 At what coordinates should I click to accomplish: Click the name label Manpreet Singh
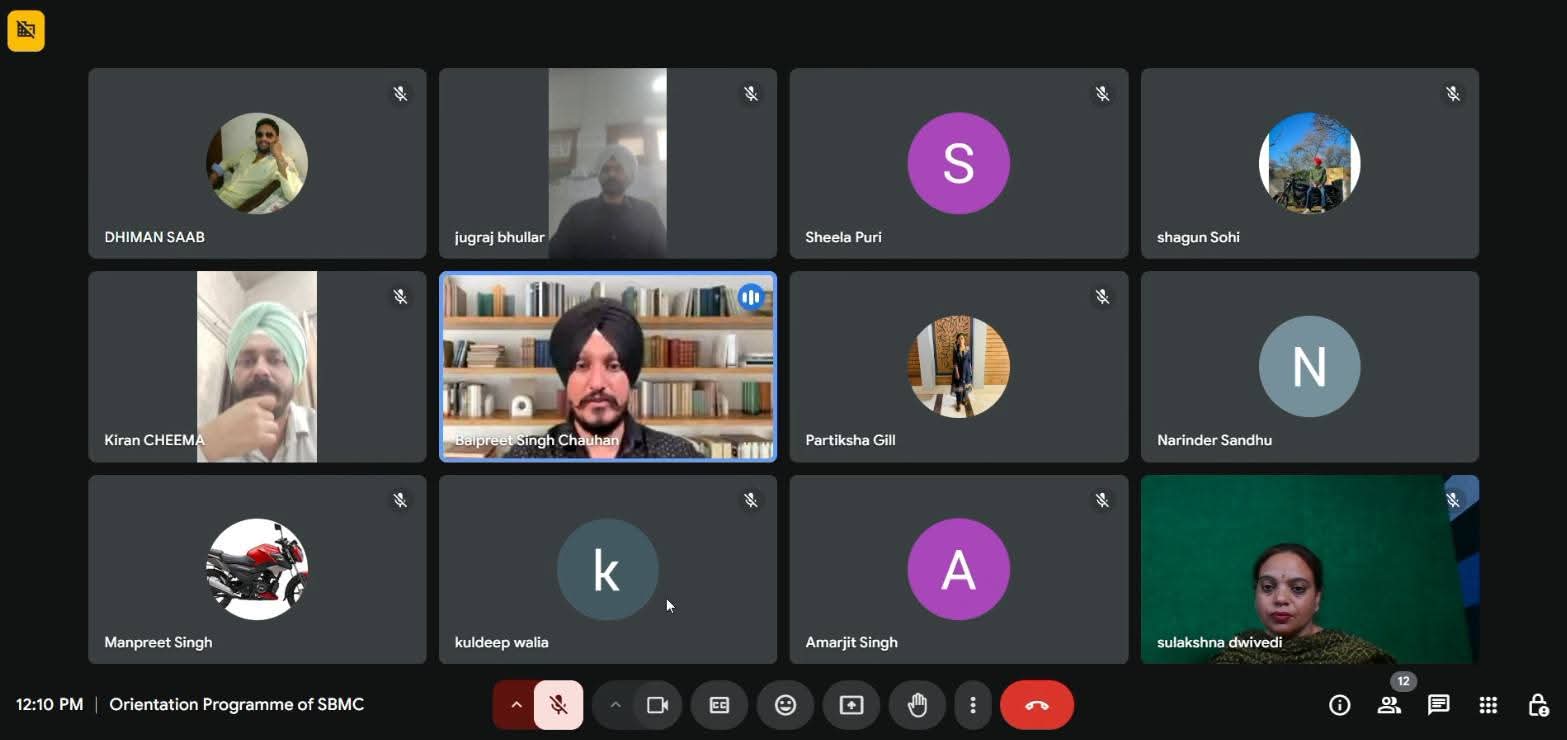click(158, 642)
